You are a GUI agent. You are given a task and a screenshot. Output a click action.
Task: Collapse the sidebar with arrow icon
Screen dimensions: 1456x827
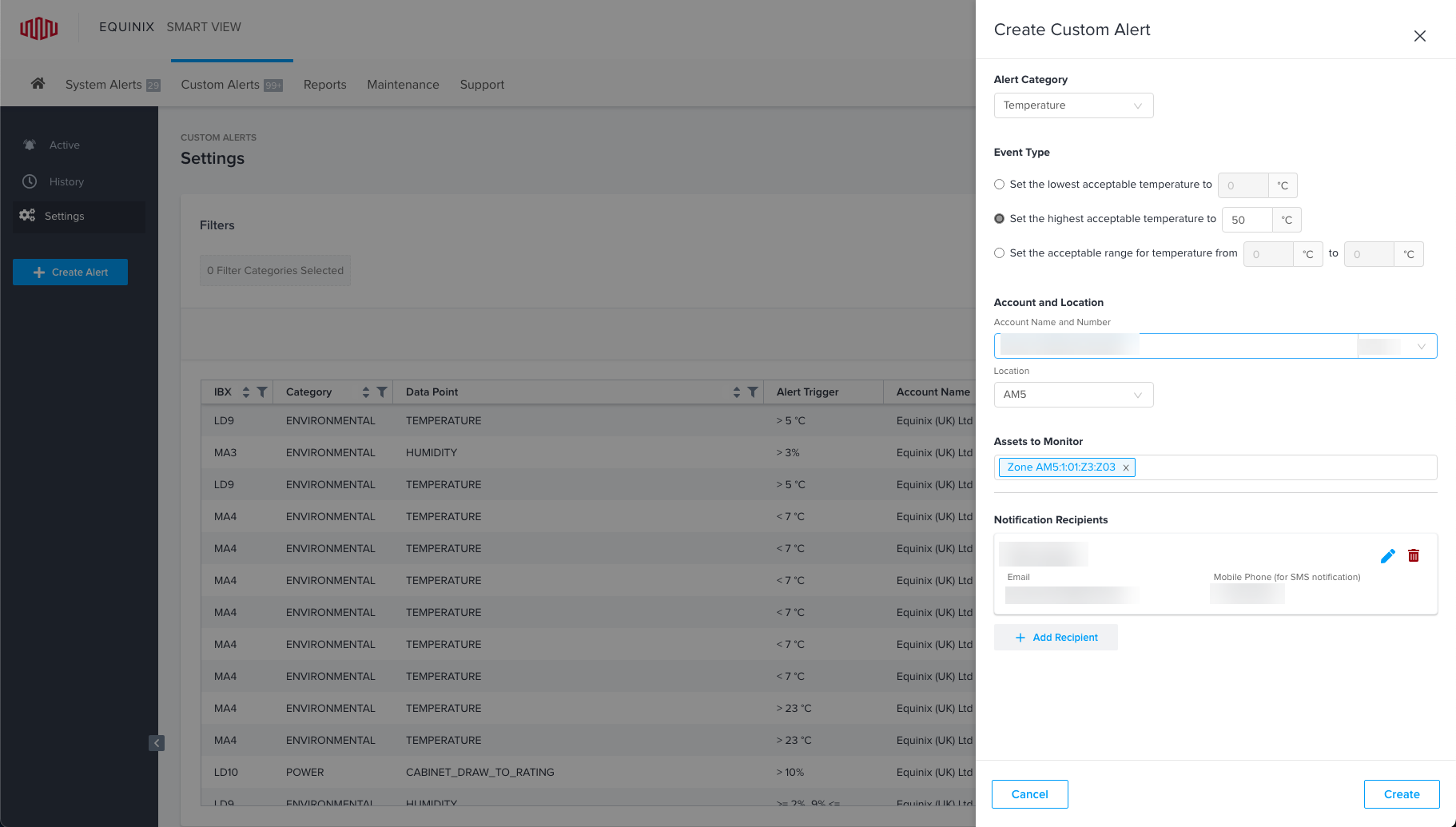[x=157, y=743]
